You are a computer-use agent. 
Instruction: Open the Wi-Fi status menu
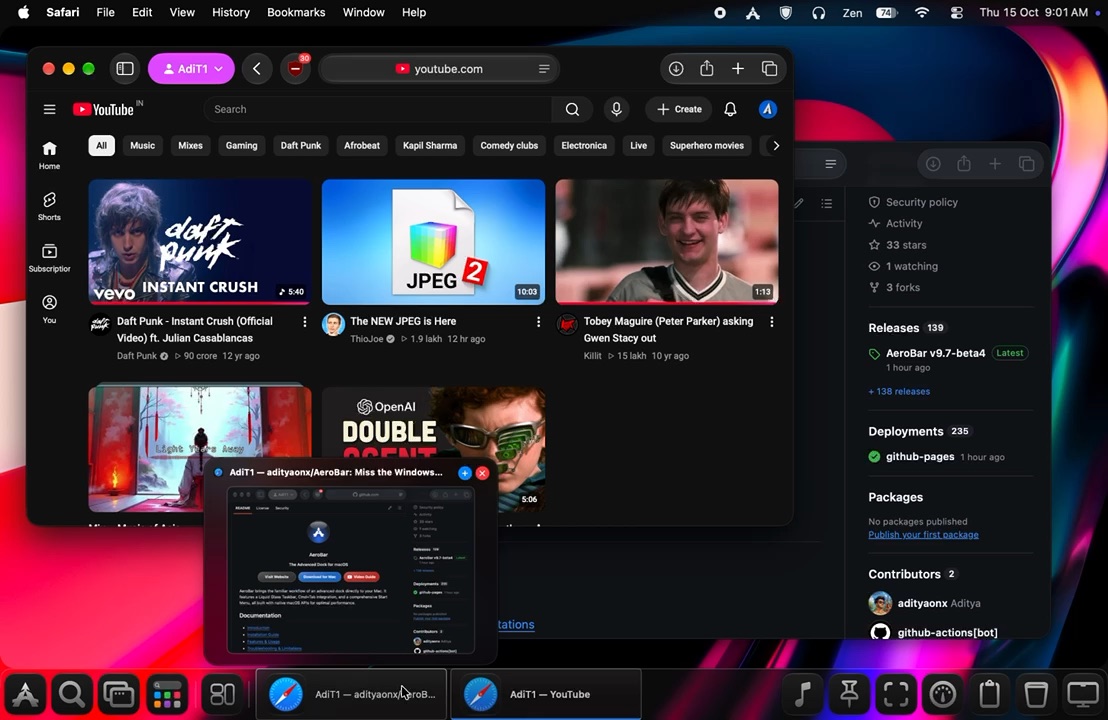point(921,12)
